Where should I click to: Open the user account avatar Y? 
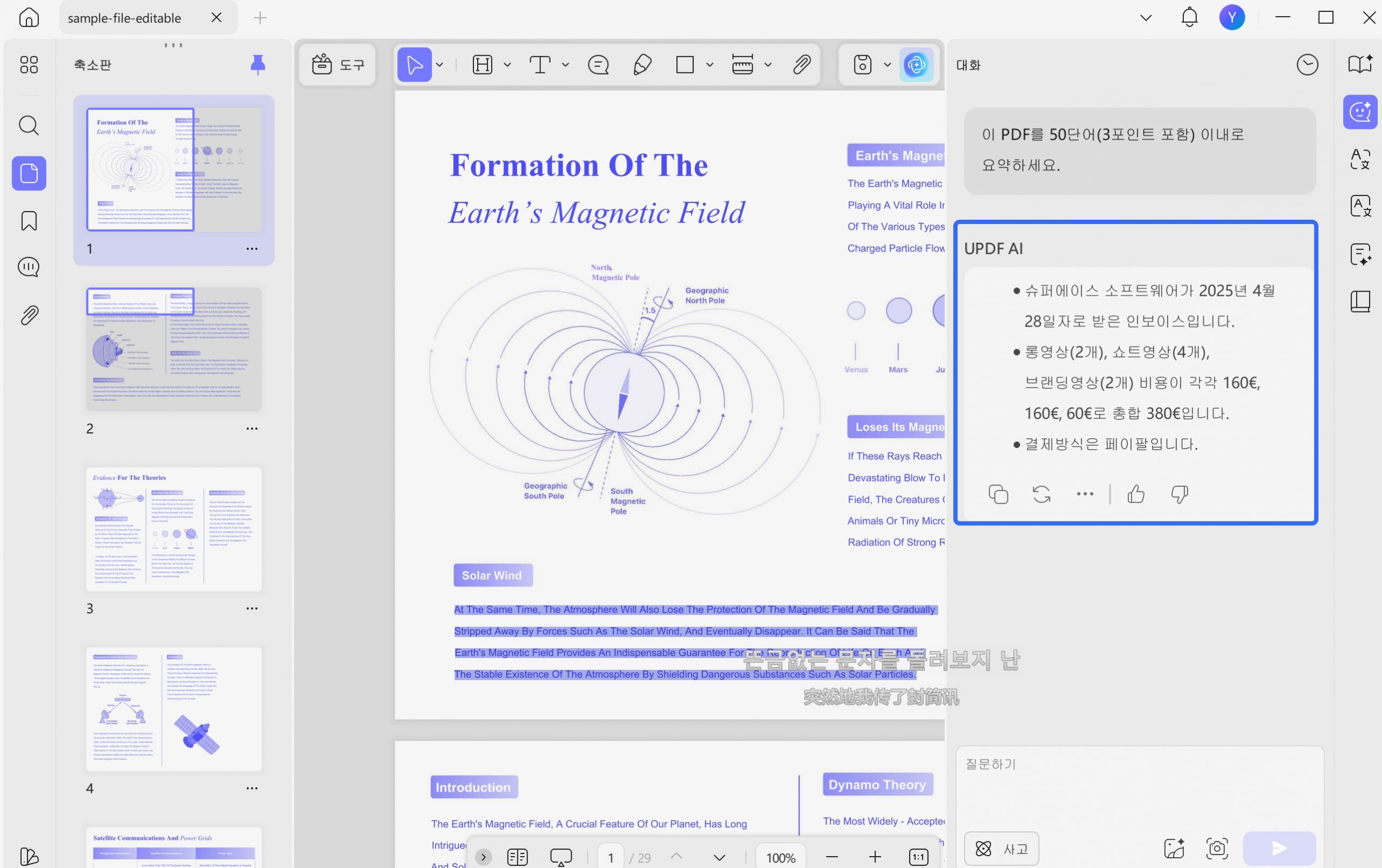(x=1231, y=17)
